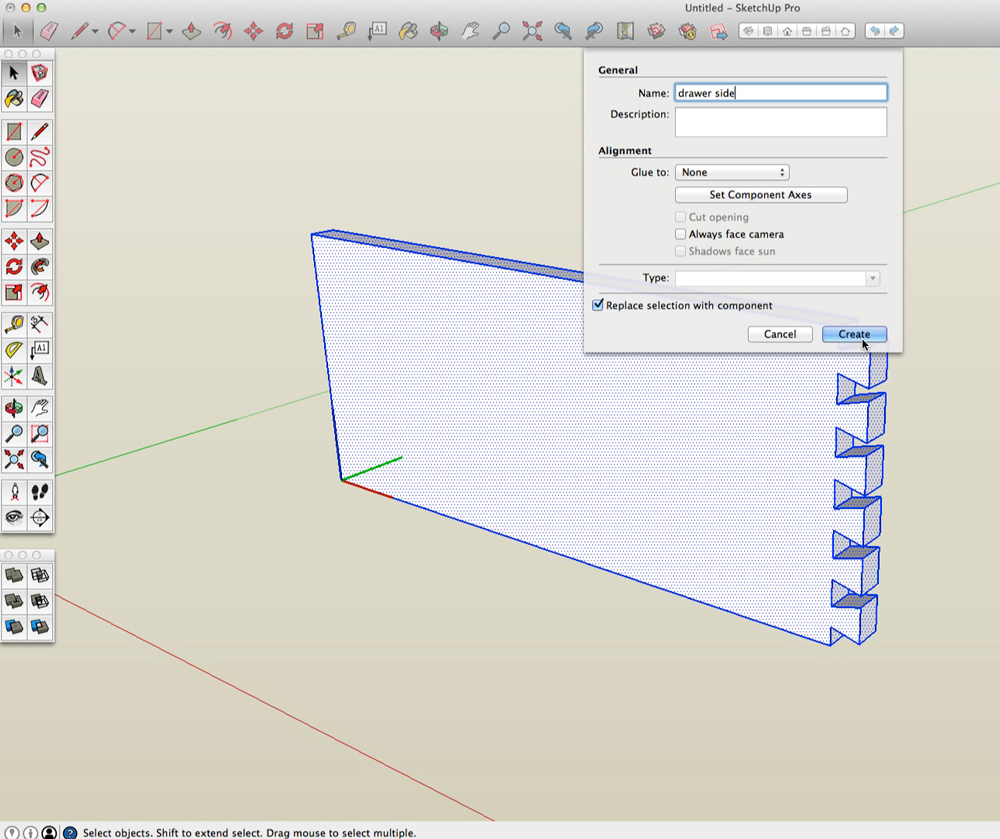This screenshot has width=1000, height=839.
Task: Open the Rectangle tool dropdown arrow
Action: [x=170, y=31]
